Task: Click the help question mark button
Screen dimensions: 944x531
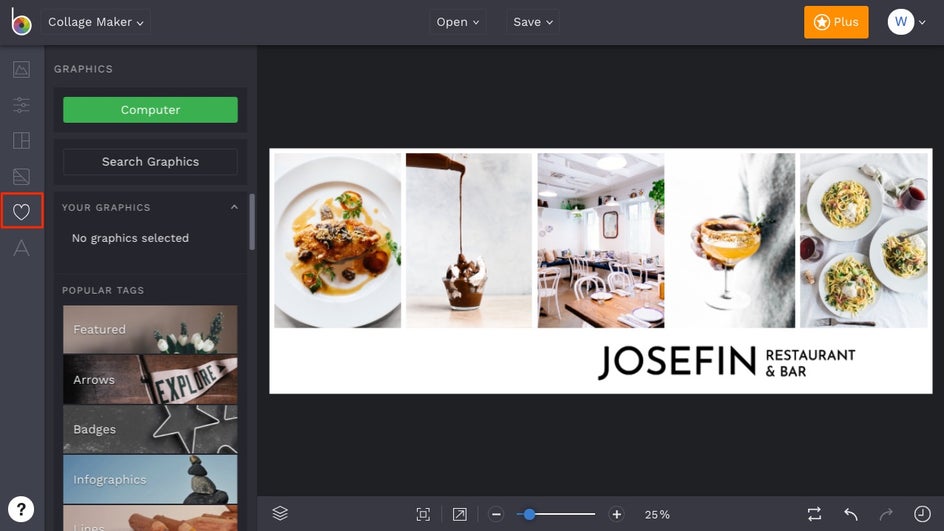Action: pyautogui.click(x=21, y=509)
